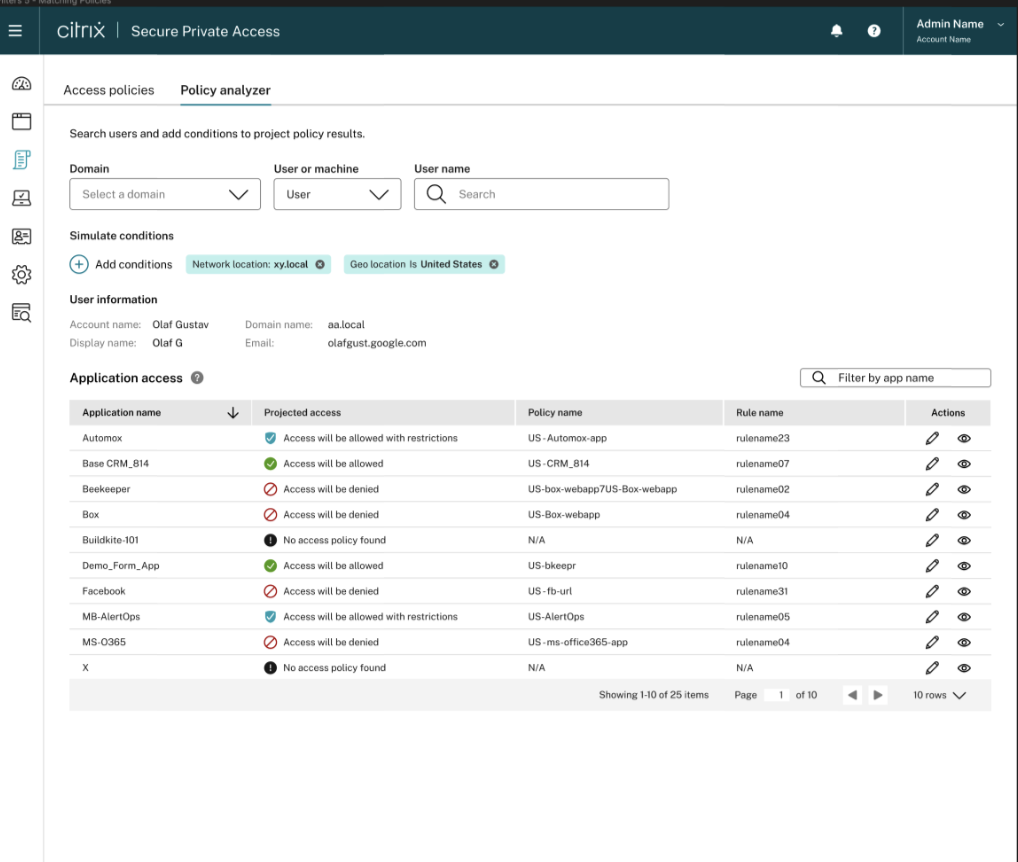1018x862 pixels.
Task: View MS-O365 policy details eye icon
Action: (964, 642)
